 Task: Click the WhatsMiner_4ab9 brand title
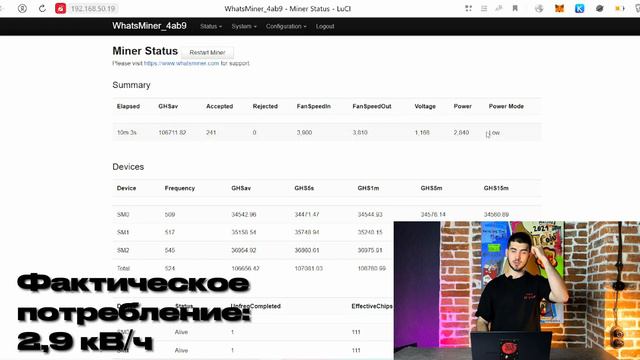[149, 26]
